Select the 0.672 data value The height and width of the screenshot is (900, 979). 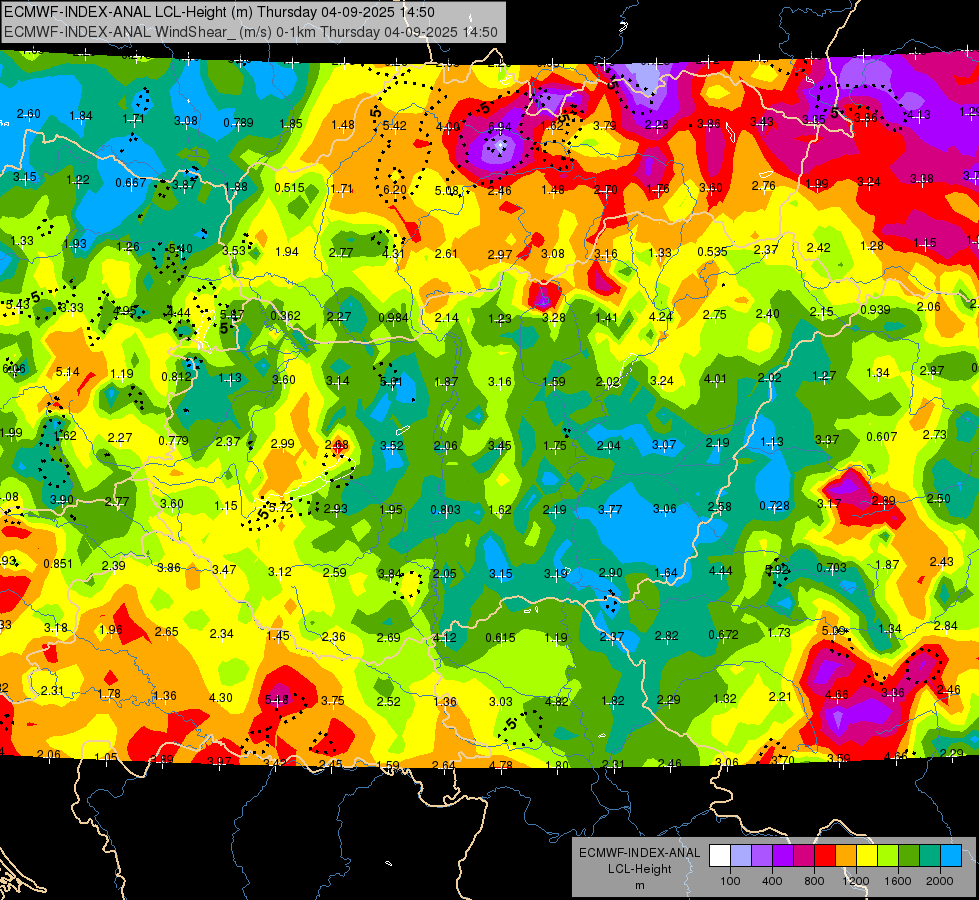724,635
